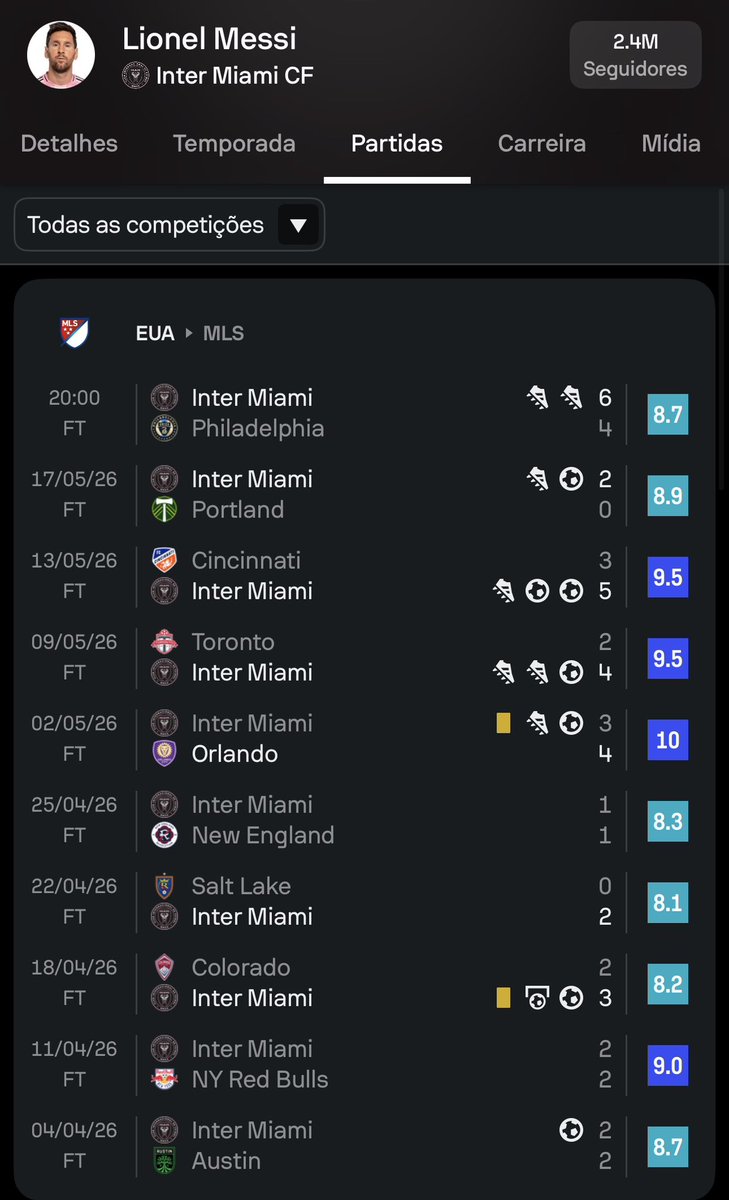This screenshot has height=1200, width=729.
Task: Tap the Cincinnati team crest
Action: click(x=164, y=560)
